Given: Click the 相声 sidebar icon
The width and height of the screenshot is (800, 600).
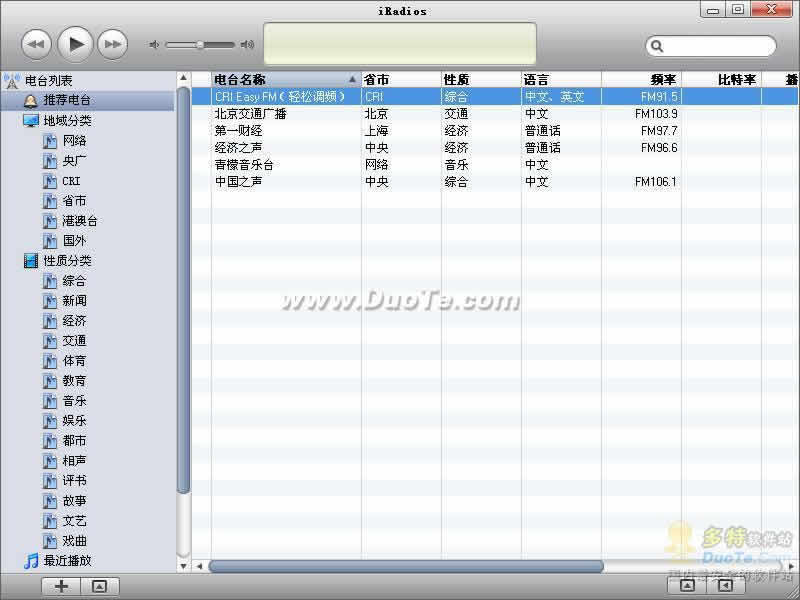Looking at the screenshot, I should 49,461.
